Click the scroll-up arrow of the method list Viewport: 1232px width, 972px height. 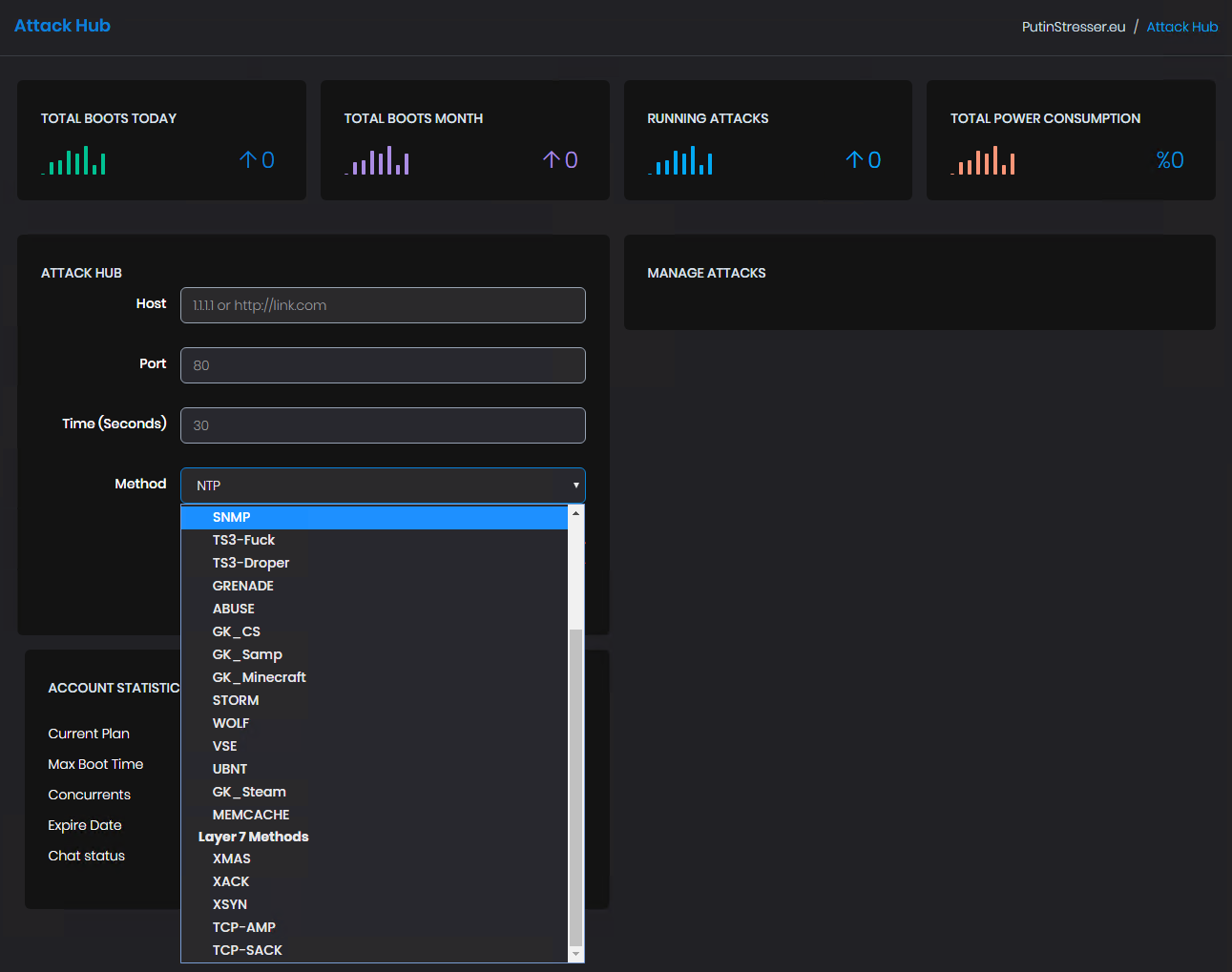click(575, 514)
